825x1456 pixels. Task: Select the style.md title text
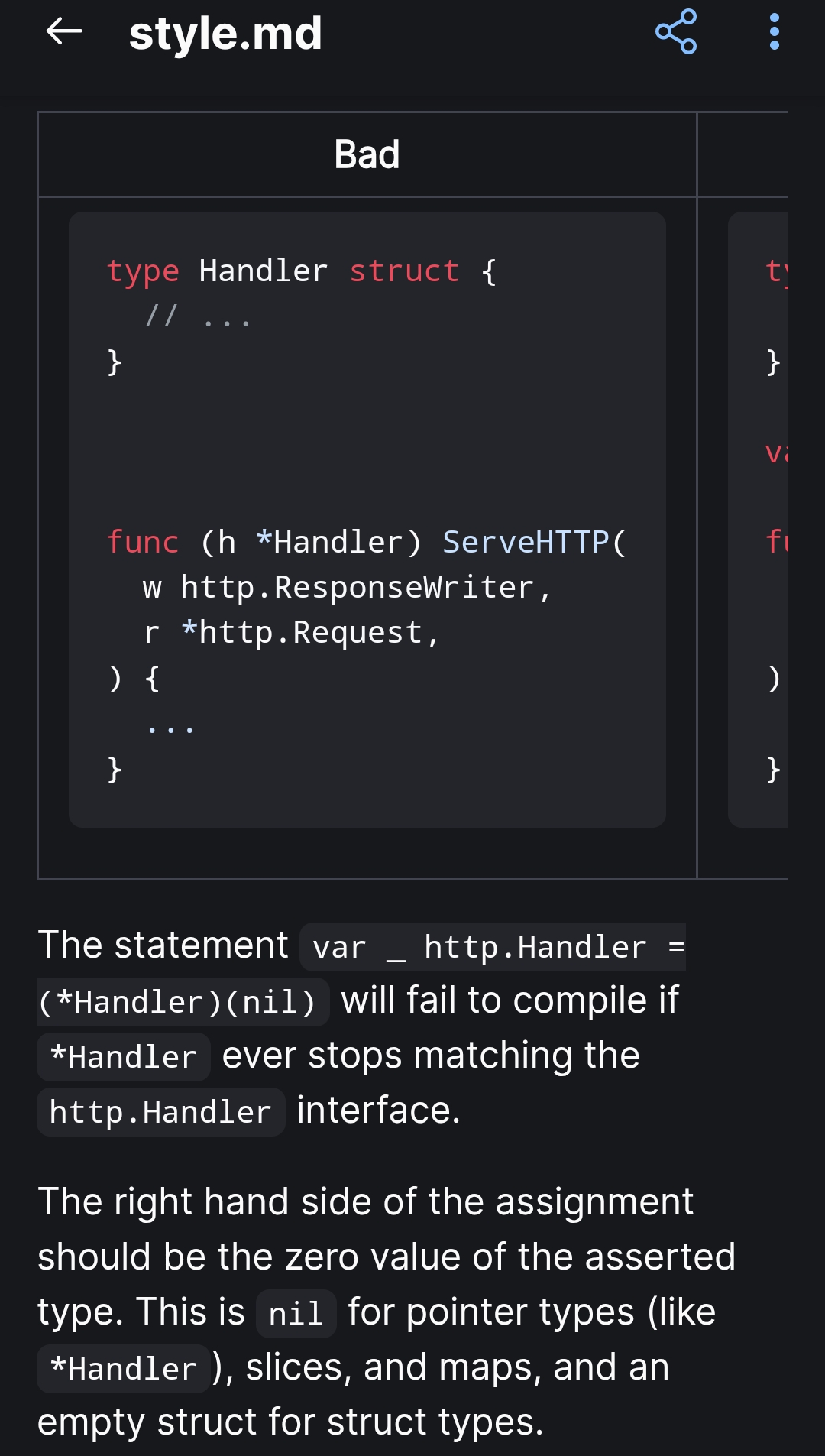tap(225, 34)
